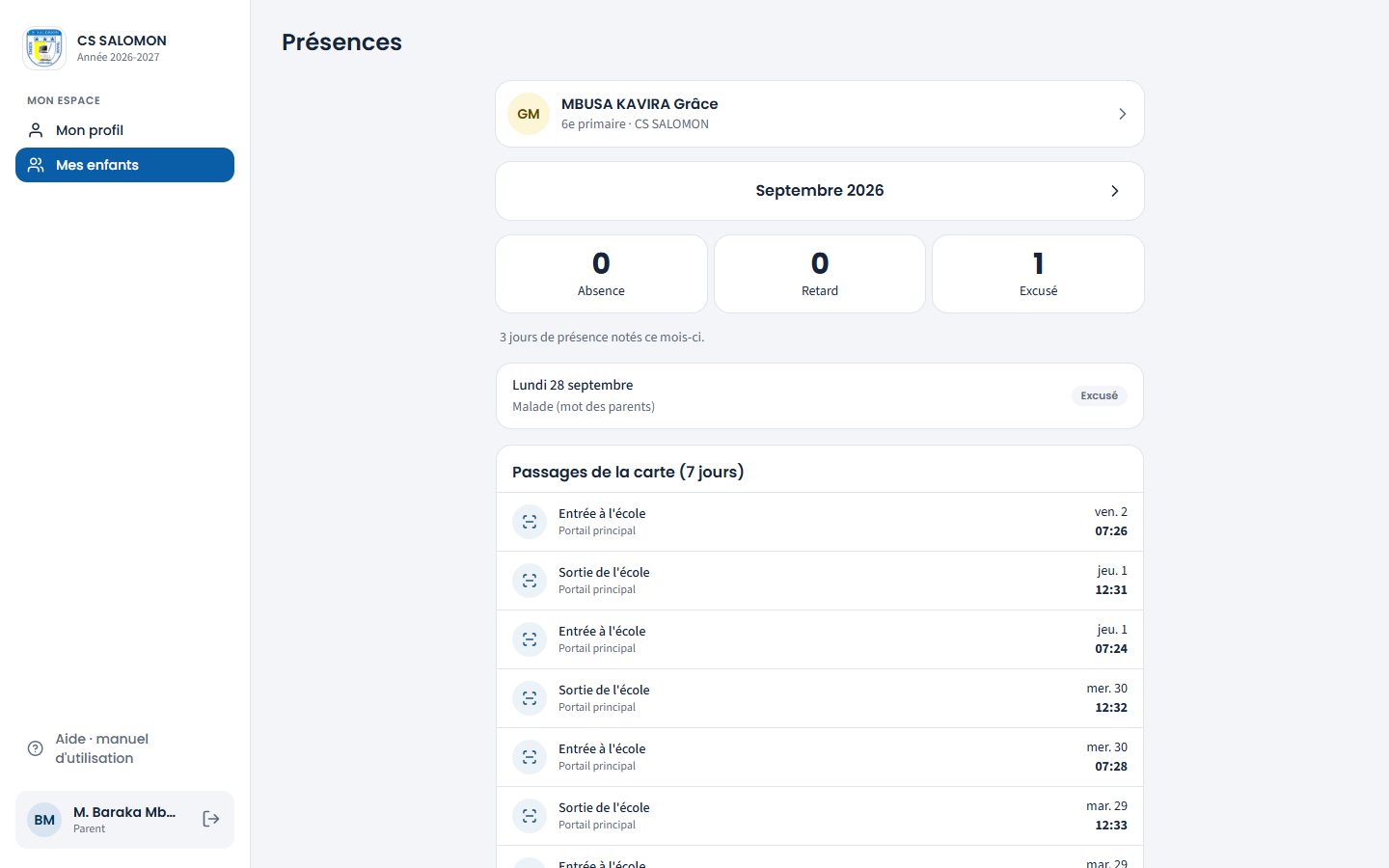The image size is (1389, 868).
Task: Click the 12:32 time on mer. 30
Action: coord(1111,708)
